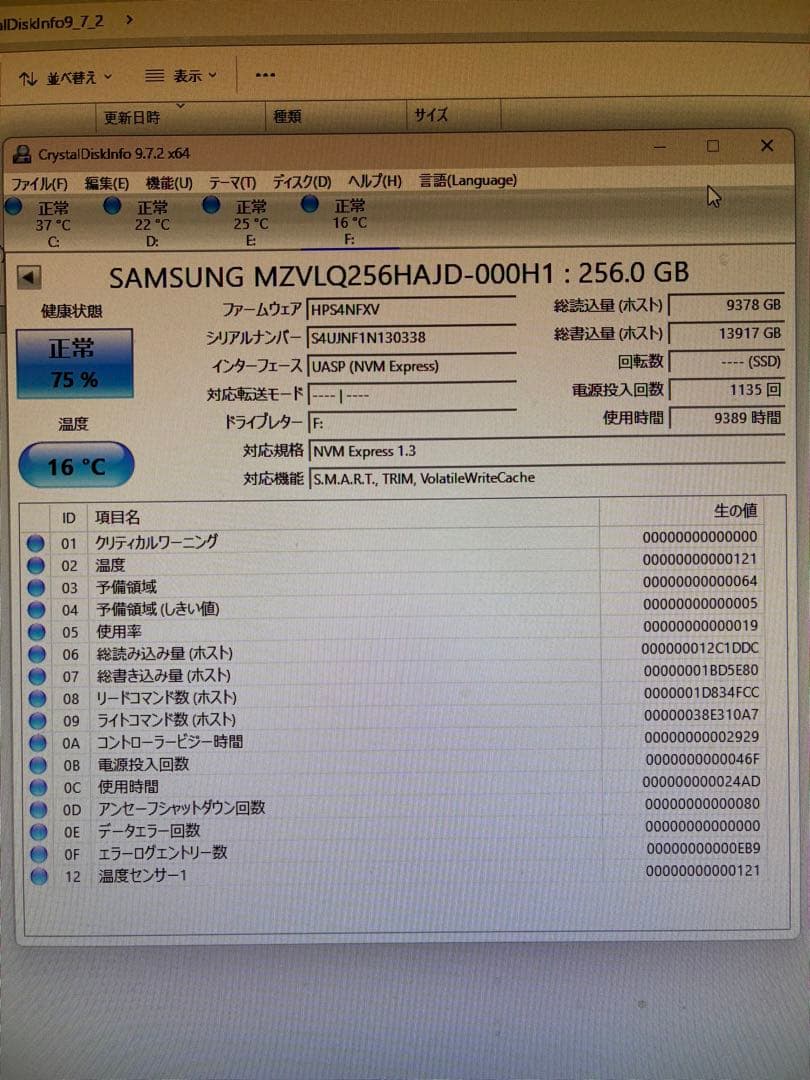Open the ファイル(F) menu

(x=39, y=184)
